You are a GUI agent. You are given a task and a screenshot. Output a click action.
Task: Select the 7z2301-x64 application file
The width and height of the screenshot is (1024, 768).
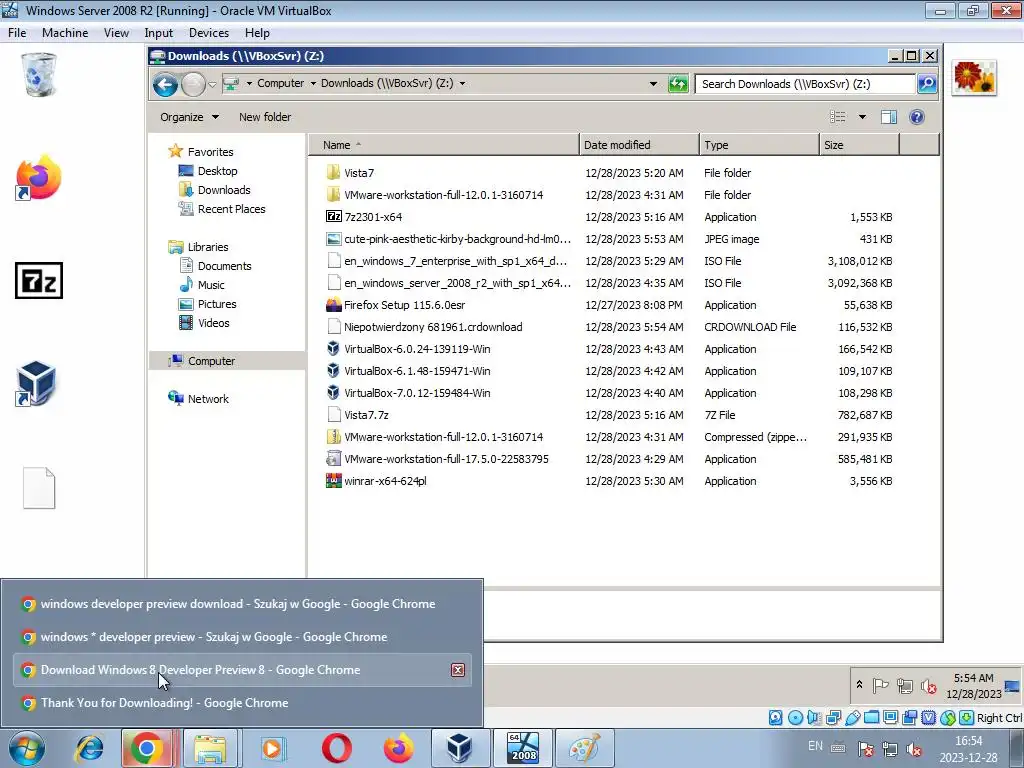coord(373,217)
